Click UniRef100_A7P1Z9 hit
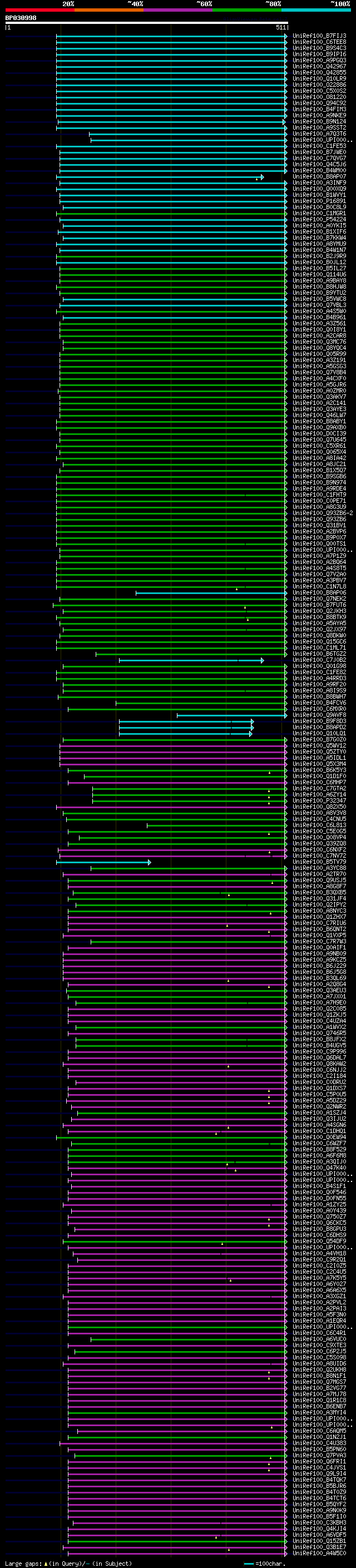Image resolution: width=356 pixels, height=1568 pixels. pos(319,556)
